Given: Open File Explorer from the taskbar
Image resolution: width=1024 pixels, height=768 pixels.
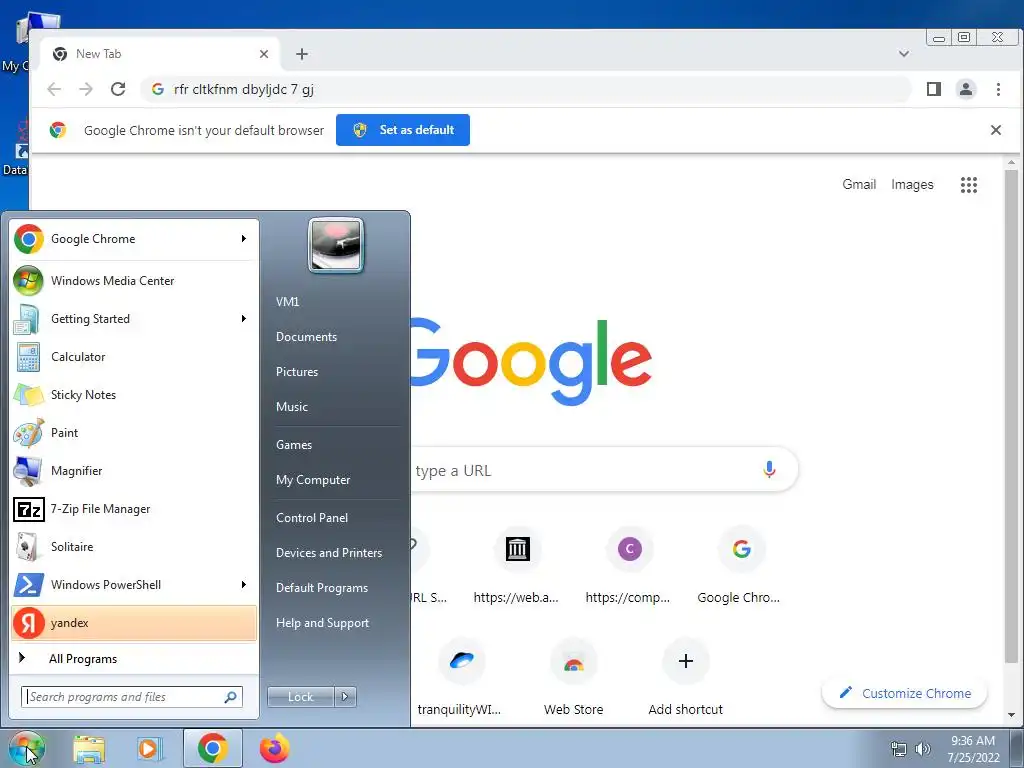Looking at the screenshot, I should click(89, 748).
